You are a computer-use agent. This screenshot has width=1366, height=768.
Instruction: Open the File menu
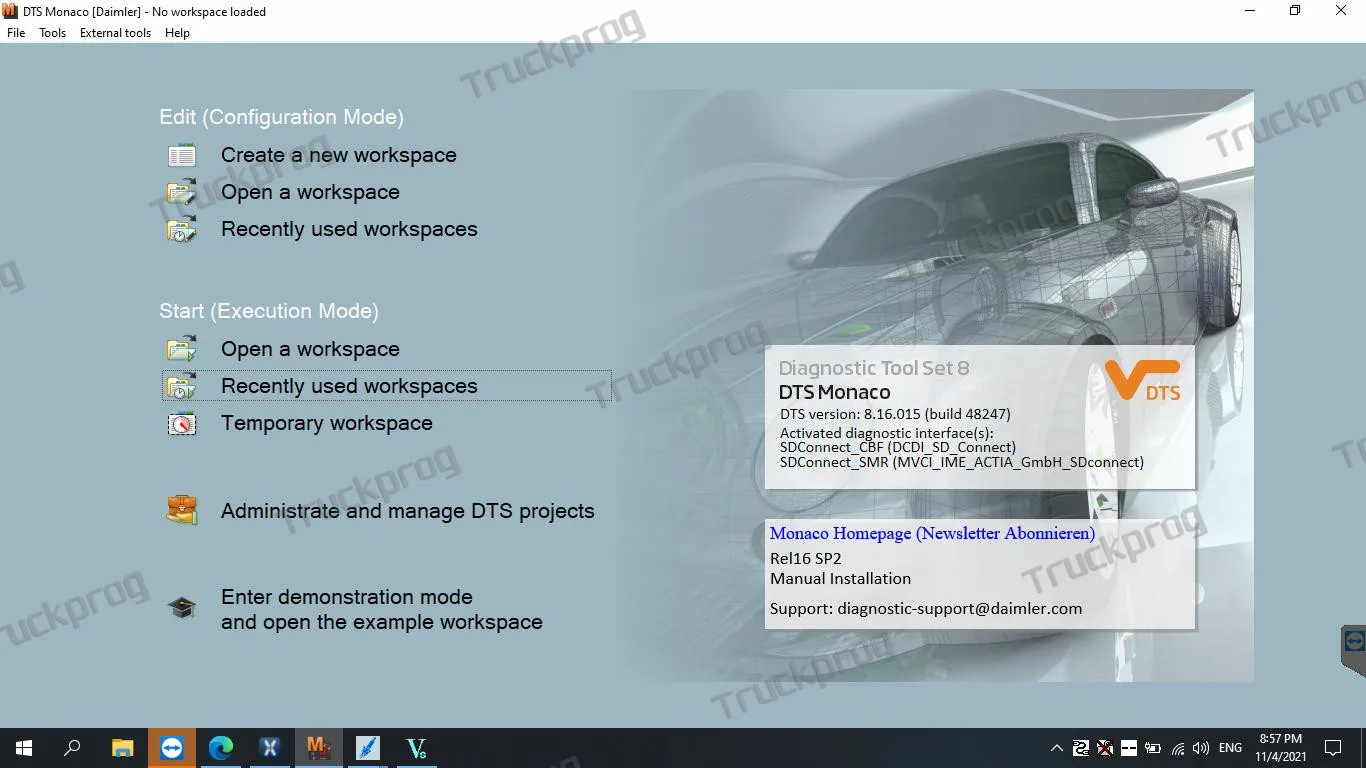click(x=16, y=33)
